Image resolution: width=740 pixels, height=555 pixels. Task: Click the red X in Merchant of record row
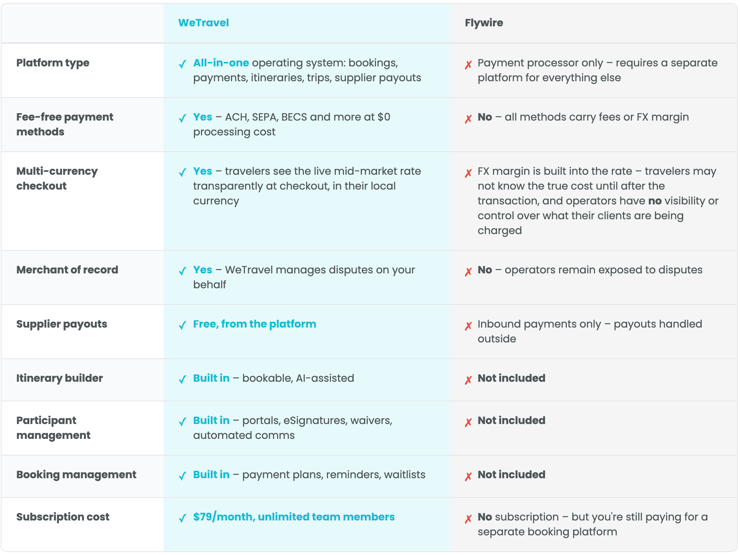[468, 271]
